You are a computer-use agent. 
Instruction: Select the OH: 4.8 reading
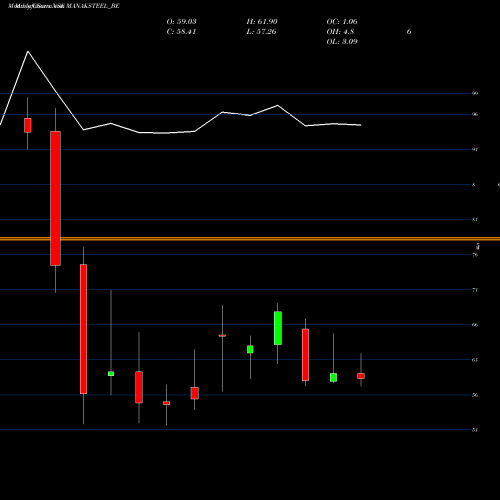[x=340, y=32]
